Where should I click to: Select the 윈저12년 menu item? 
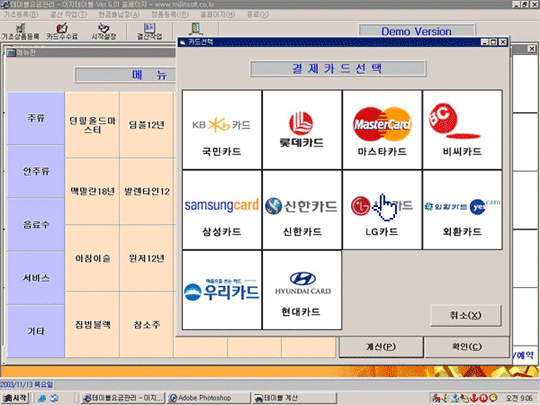[x=147, y=258]
